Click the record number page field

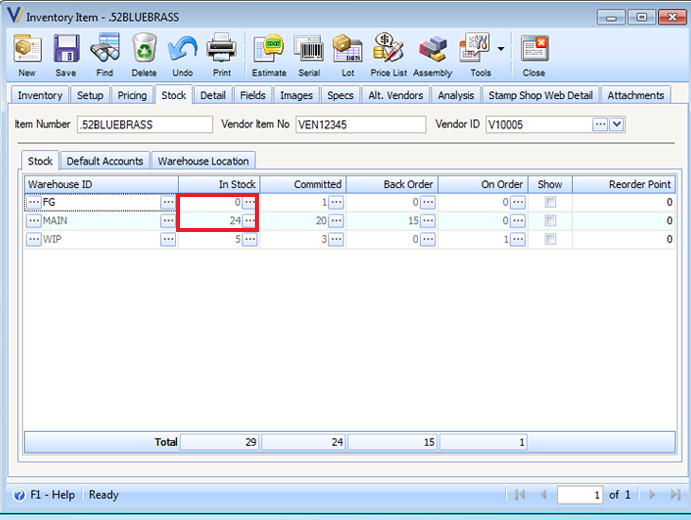580,495
